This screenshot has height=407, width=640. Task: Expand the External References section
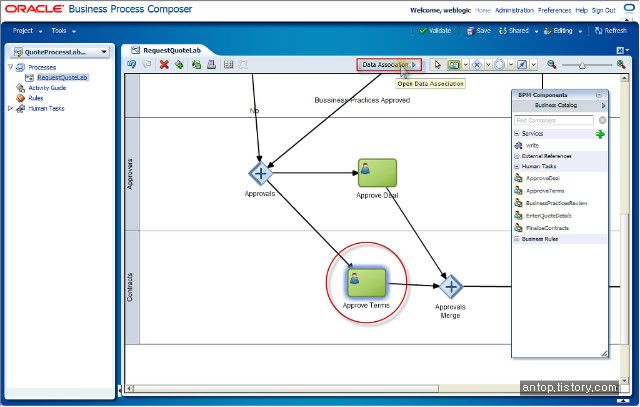(517, 156)
